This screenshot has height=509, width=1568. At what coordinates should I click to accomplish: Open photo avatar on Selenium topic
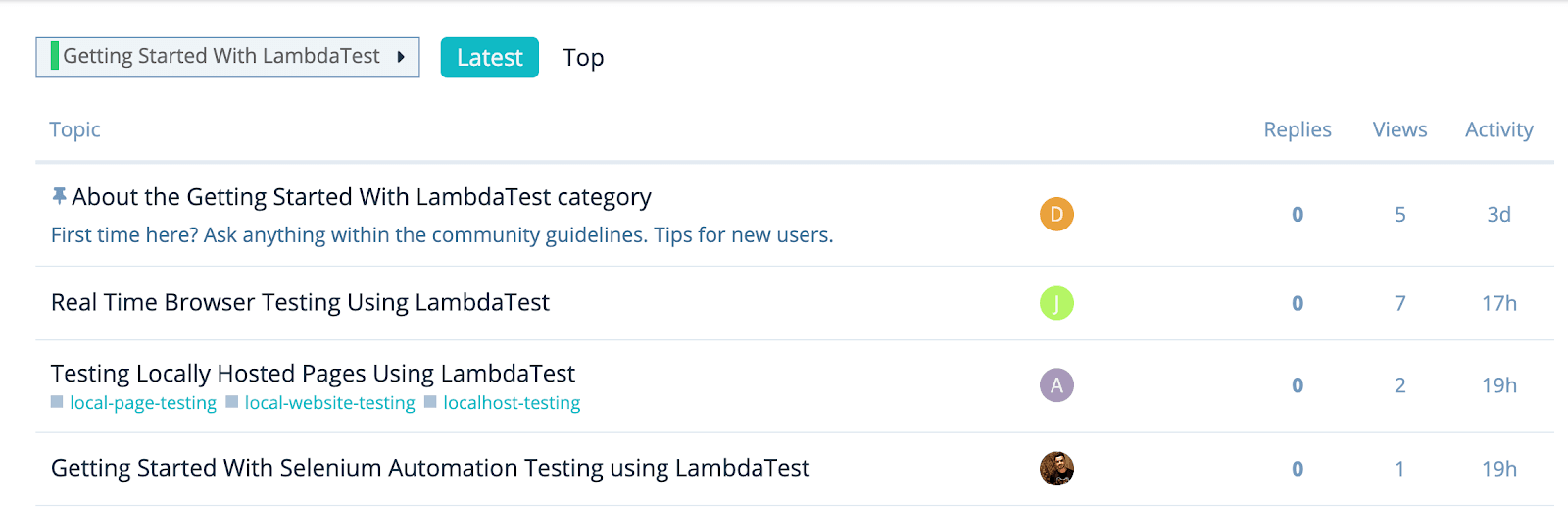tap(1056, 469)
